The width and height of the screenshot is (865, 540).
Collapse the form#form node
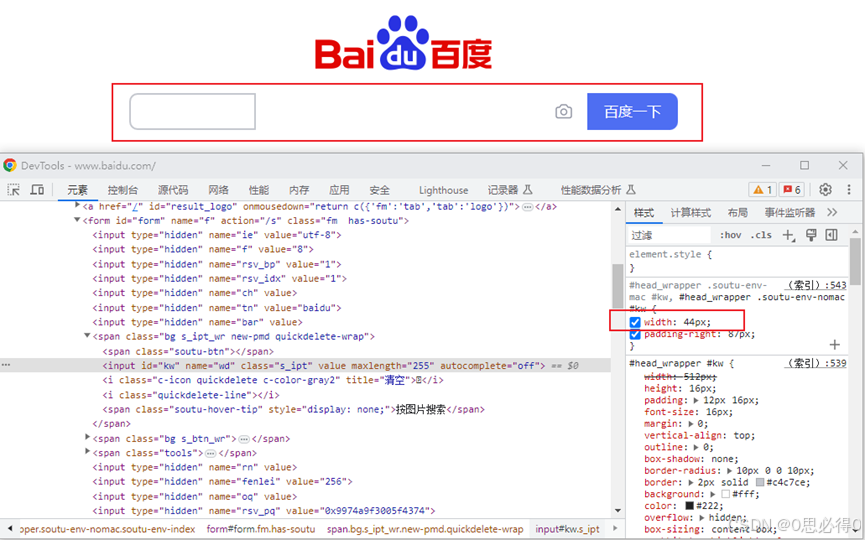(77, 220)
